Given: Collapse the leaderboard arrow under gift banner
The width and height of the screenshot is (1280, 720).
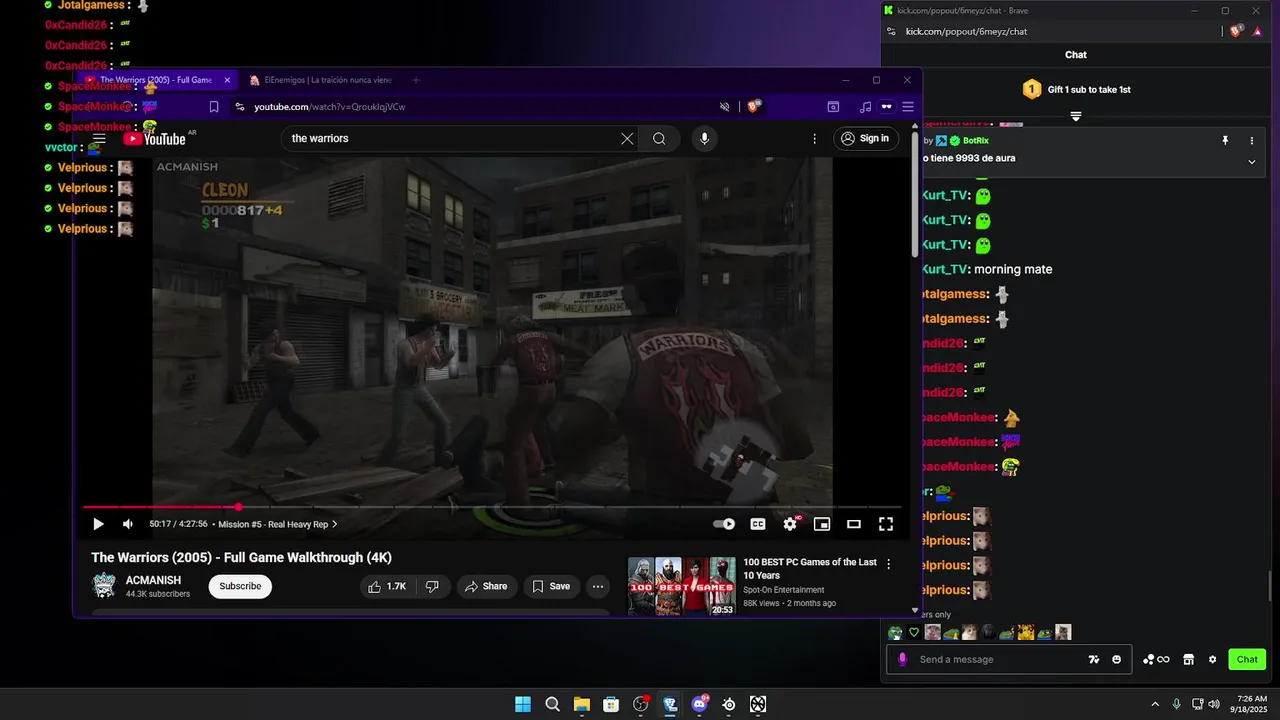Looking at the screenshot, I should 1076,117.
